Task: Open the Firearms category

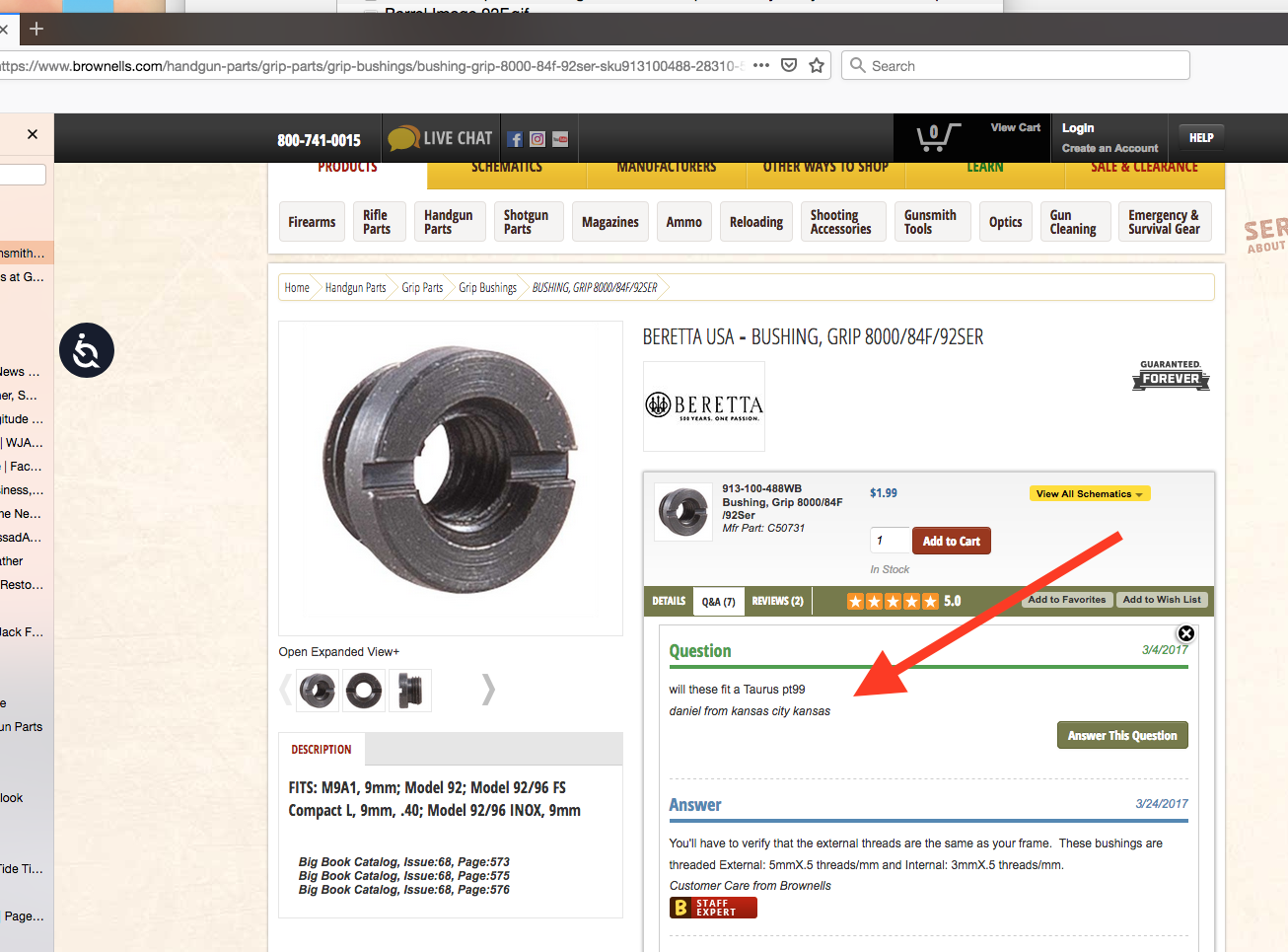Action: pyautogui.click(x=312, y=222)
